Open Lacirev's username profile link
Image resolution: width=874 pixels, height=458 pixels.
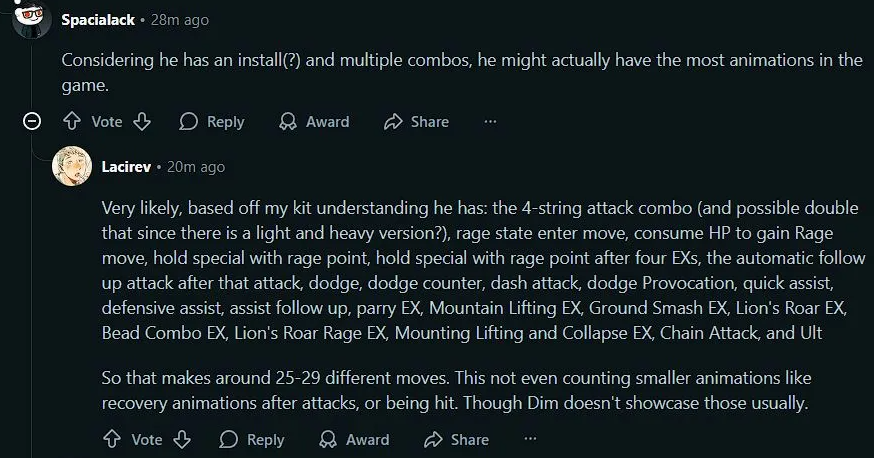tap(127, 167)
